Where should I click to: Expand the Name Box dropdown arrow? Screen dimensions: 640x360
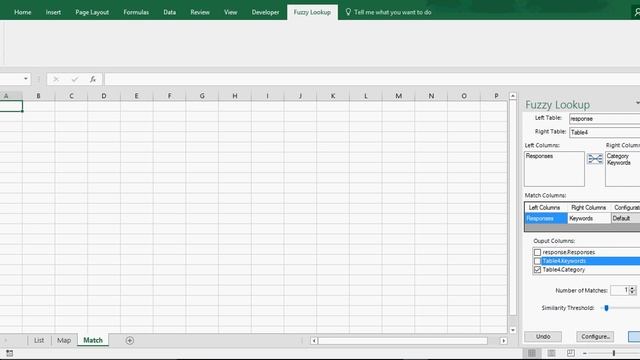click(26, 79)
